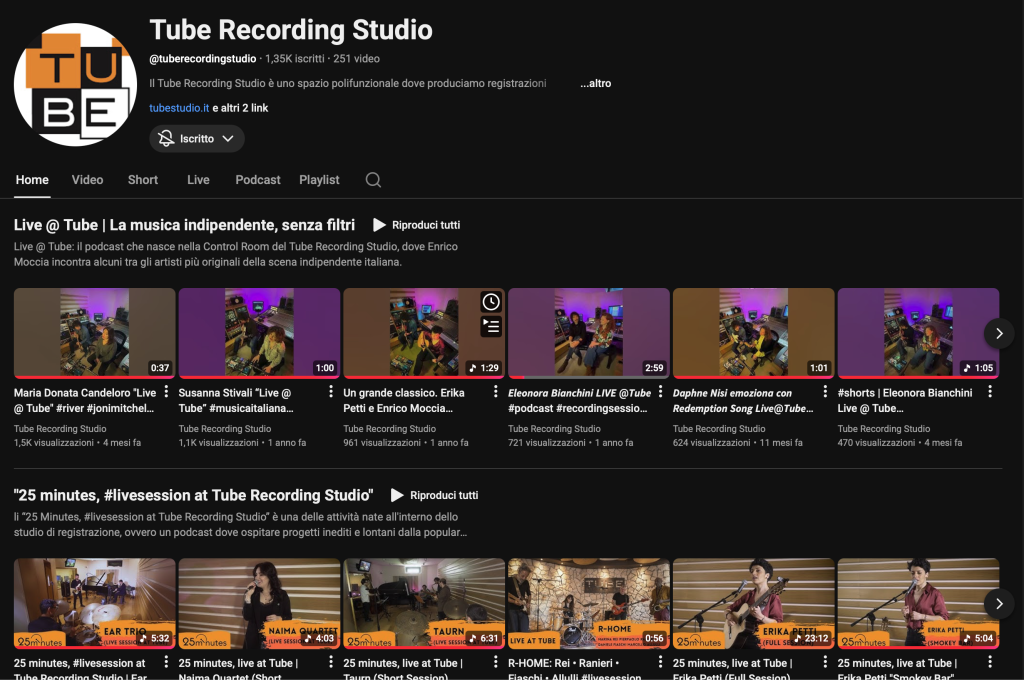This screenshot has width=1024, height=680.
Task: Open the tubestudio.it link
Action: click(x=179, y=108)
